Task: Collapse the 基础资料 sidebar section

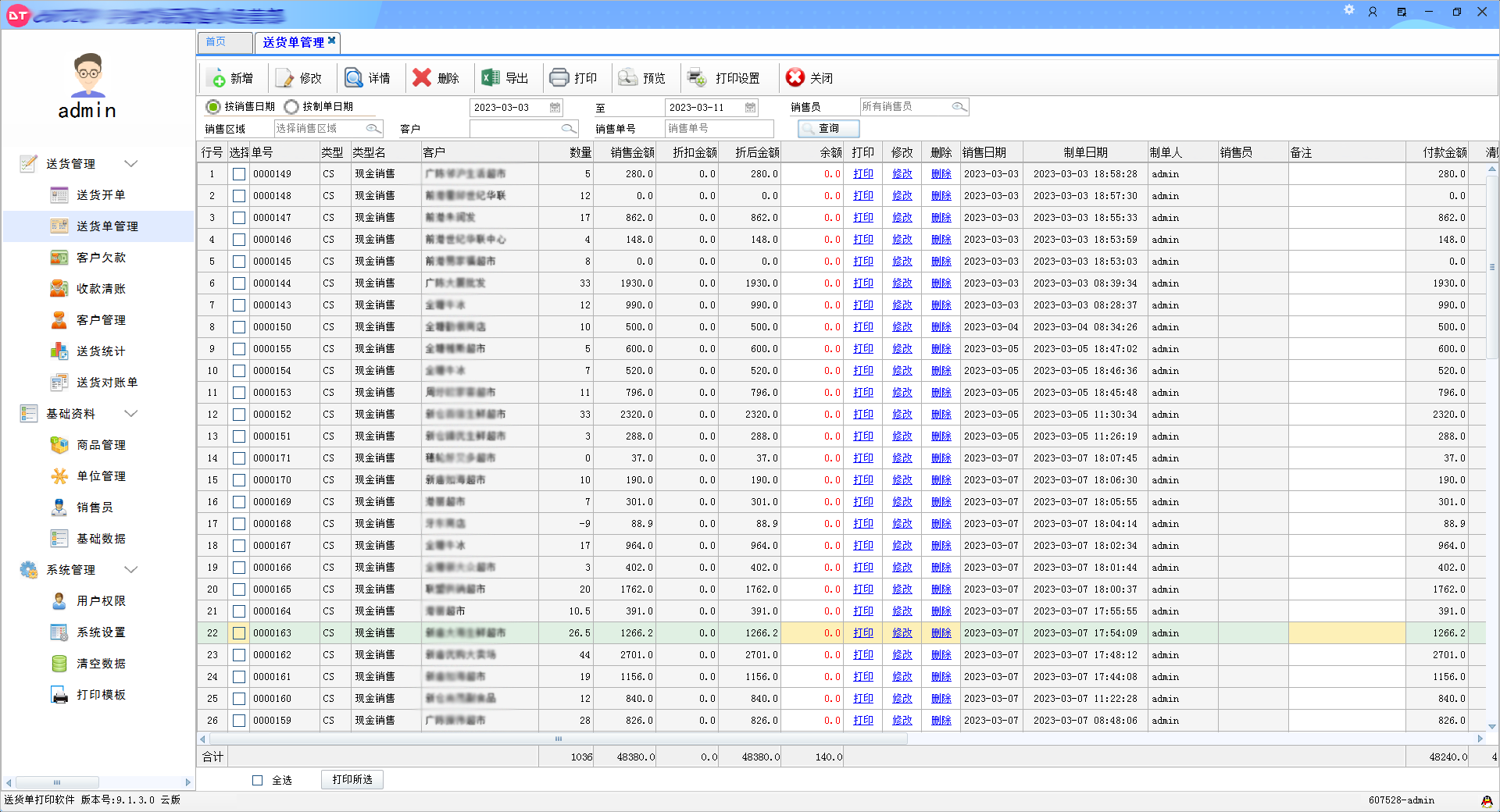Action: (131, 413)
